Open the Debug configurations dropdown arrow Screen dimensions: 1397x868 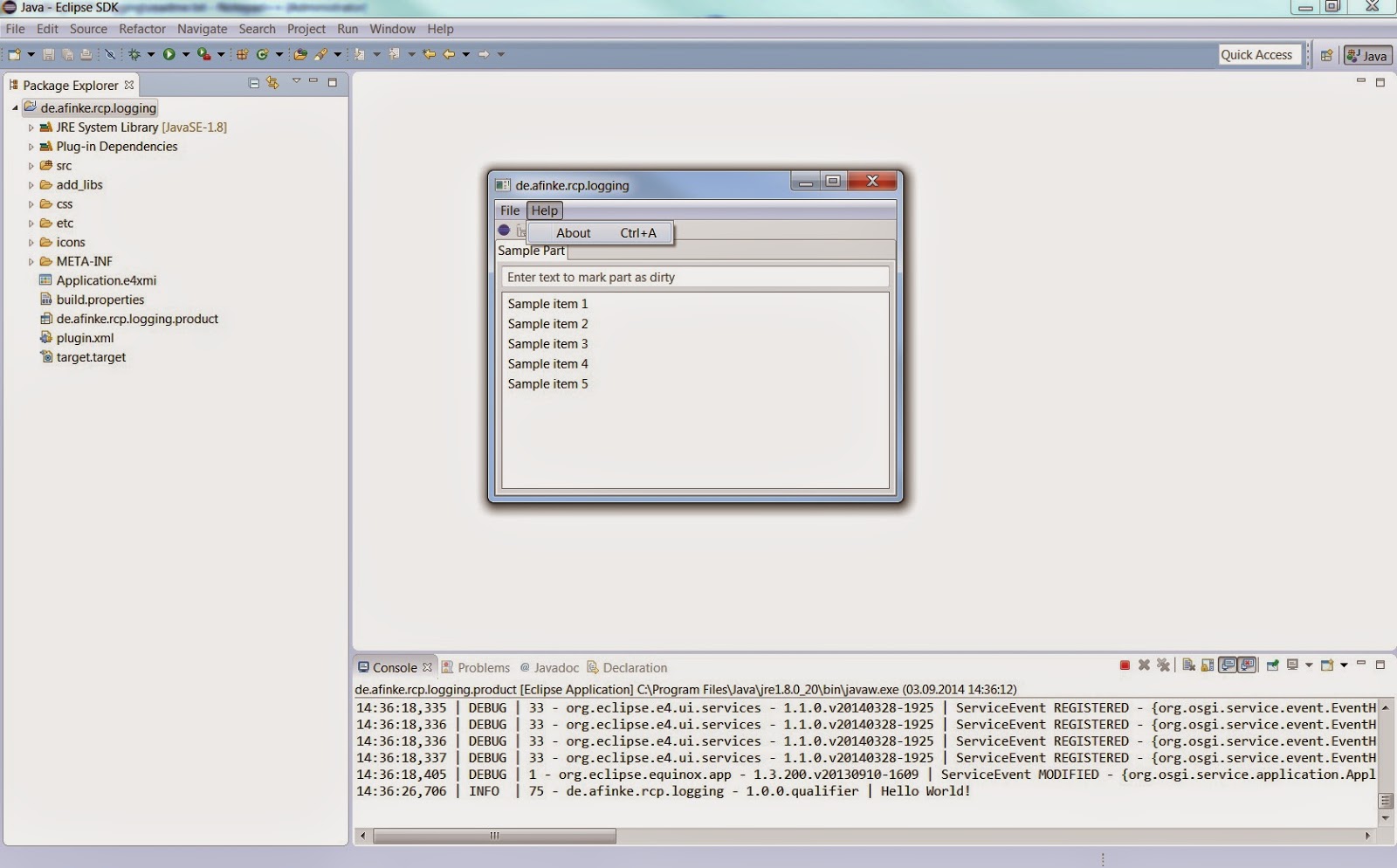[x=151, y=54]
